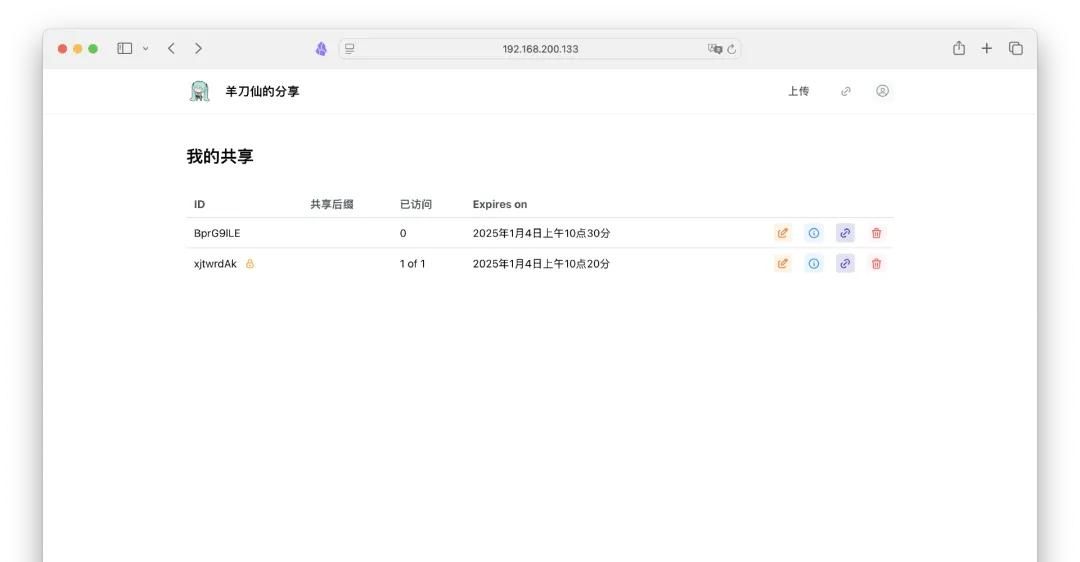Click expiry 2025年1月4日上午10点30分
The height and width of the screenshot is (562, 1080).
coord(541,233)
